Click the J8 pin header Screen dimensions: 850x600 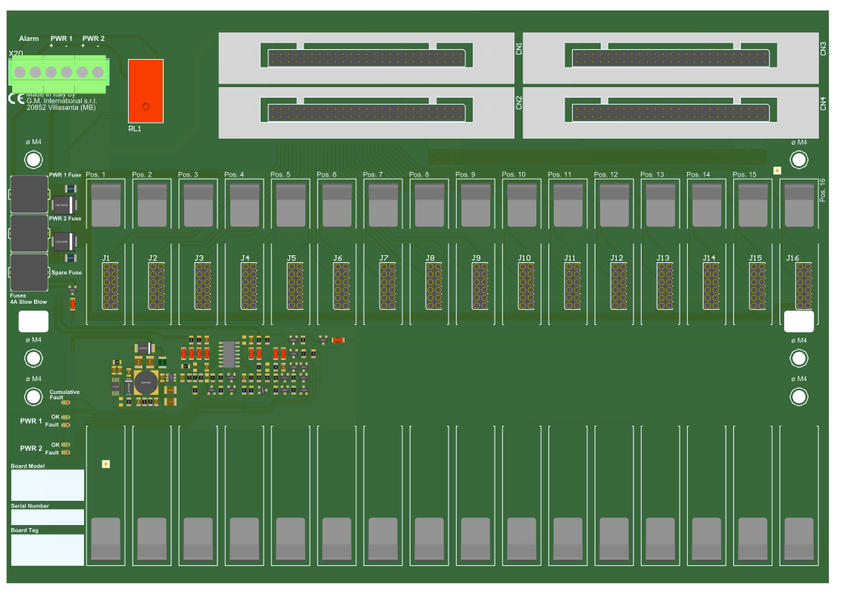[x=433, y=287]
